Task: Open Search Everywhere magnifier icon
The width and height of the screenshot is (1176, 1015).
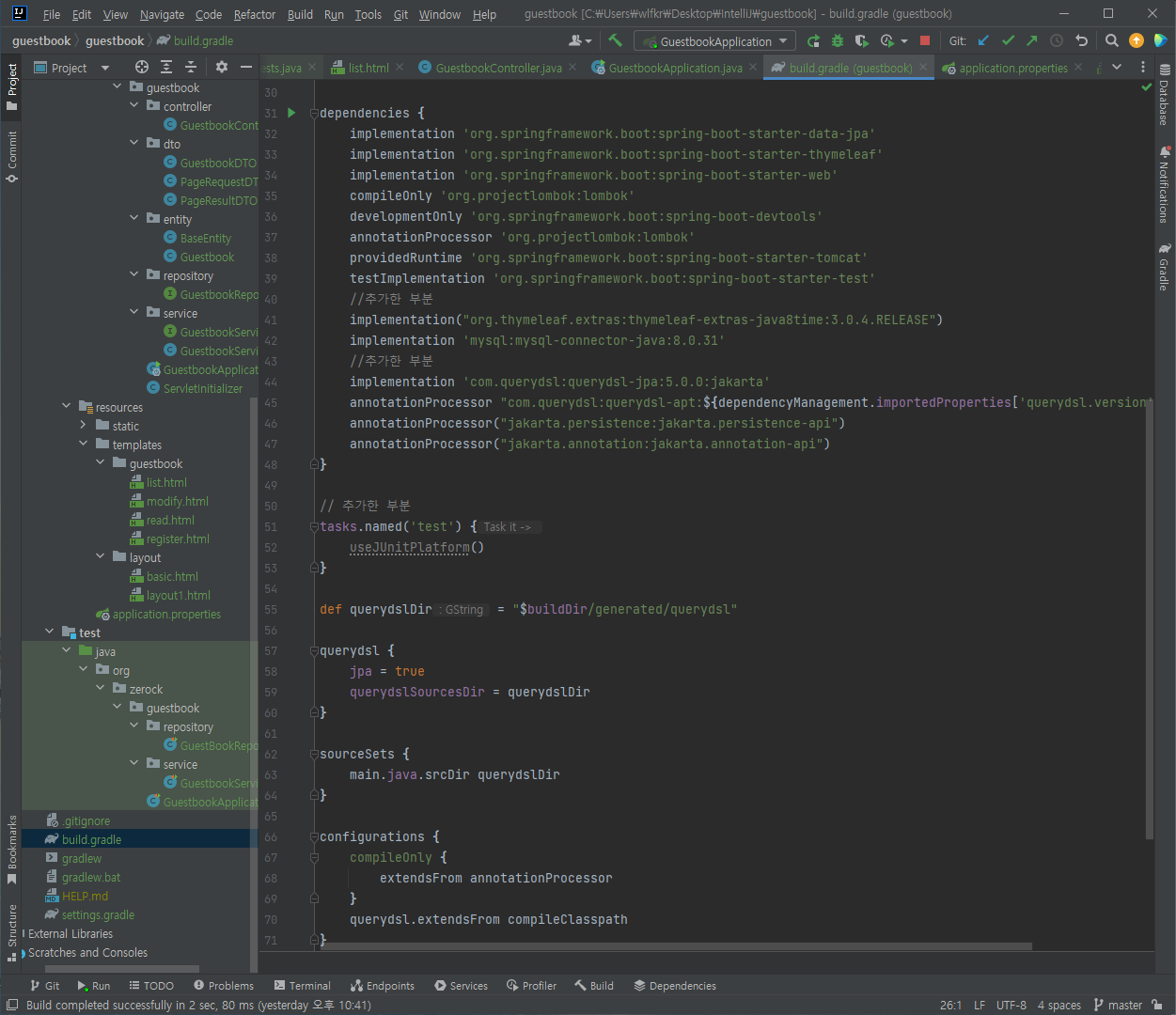Action: (1112, 40)
